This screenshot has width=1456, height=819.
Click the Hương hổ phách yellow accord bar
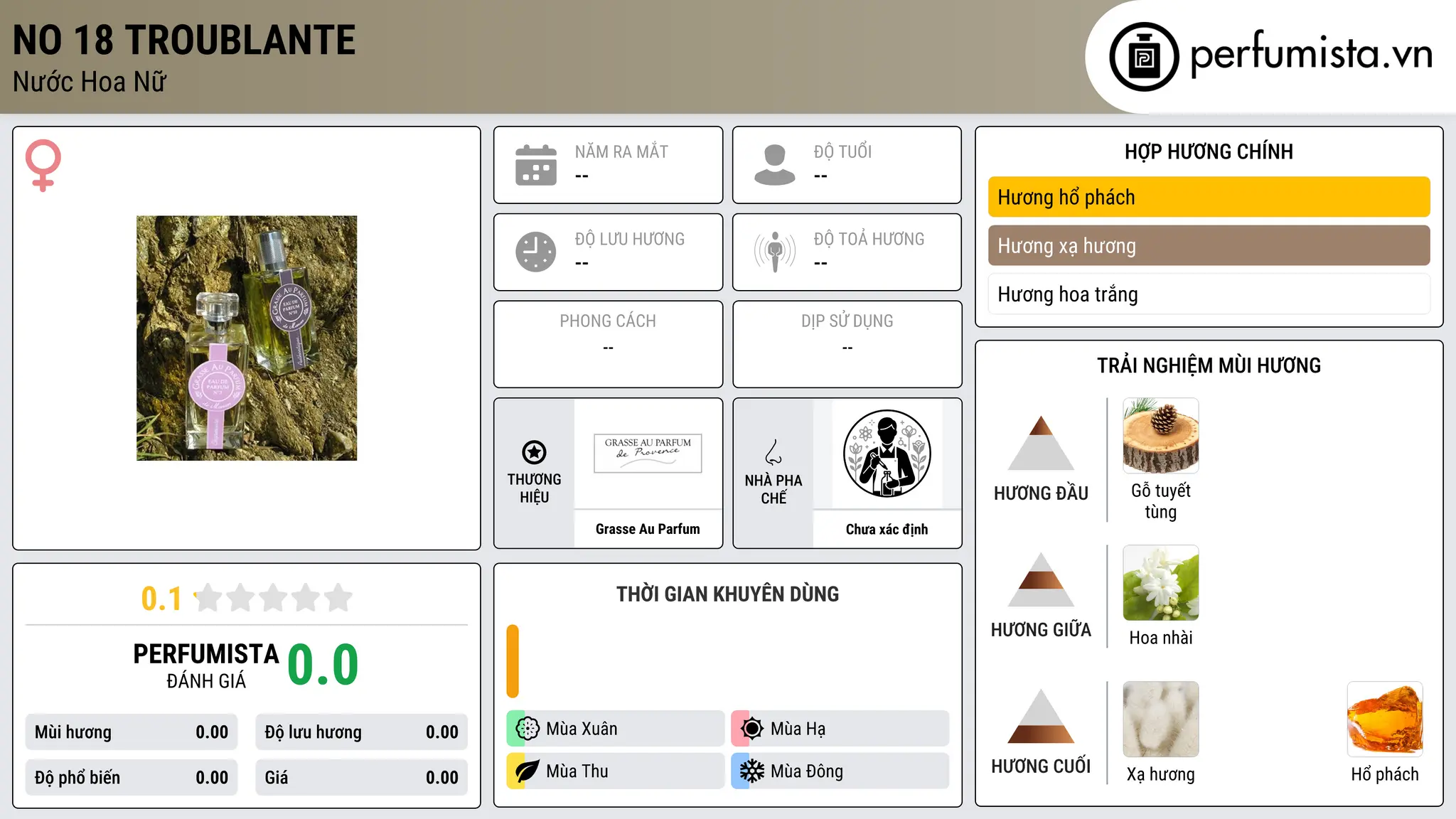(1209, 197)
